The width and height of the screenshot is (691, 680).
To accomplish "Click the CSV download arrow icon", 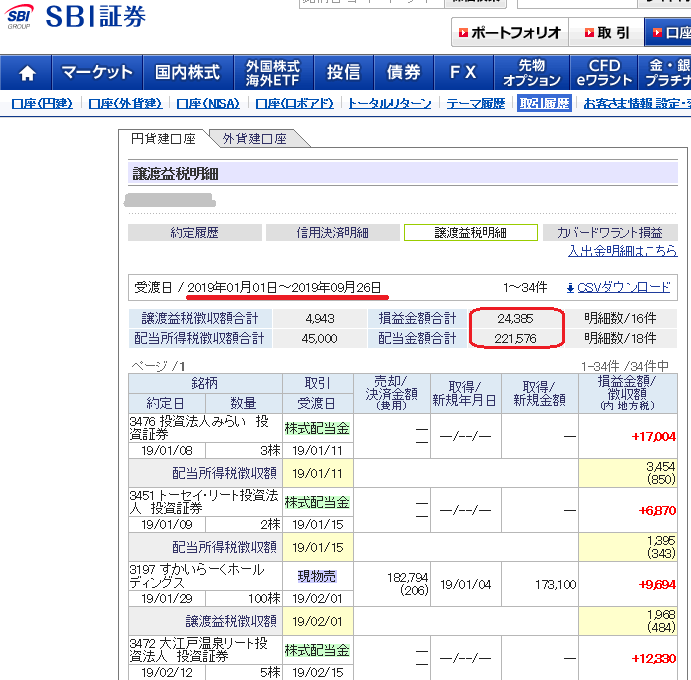I will [570, 288].
